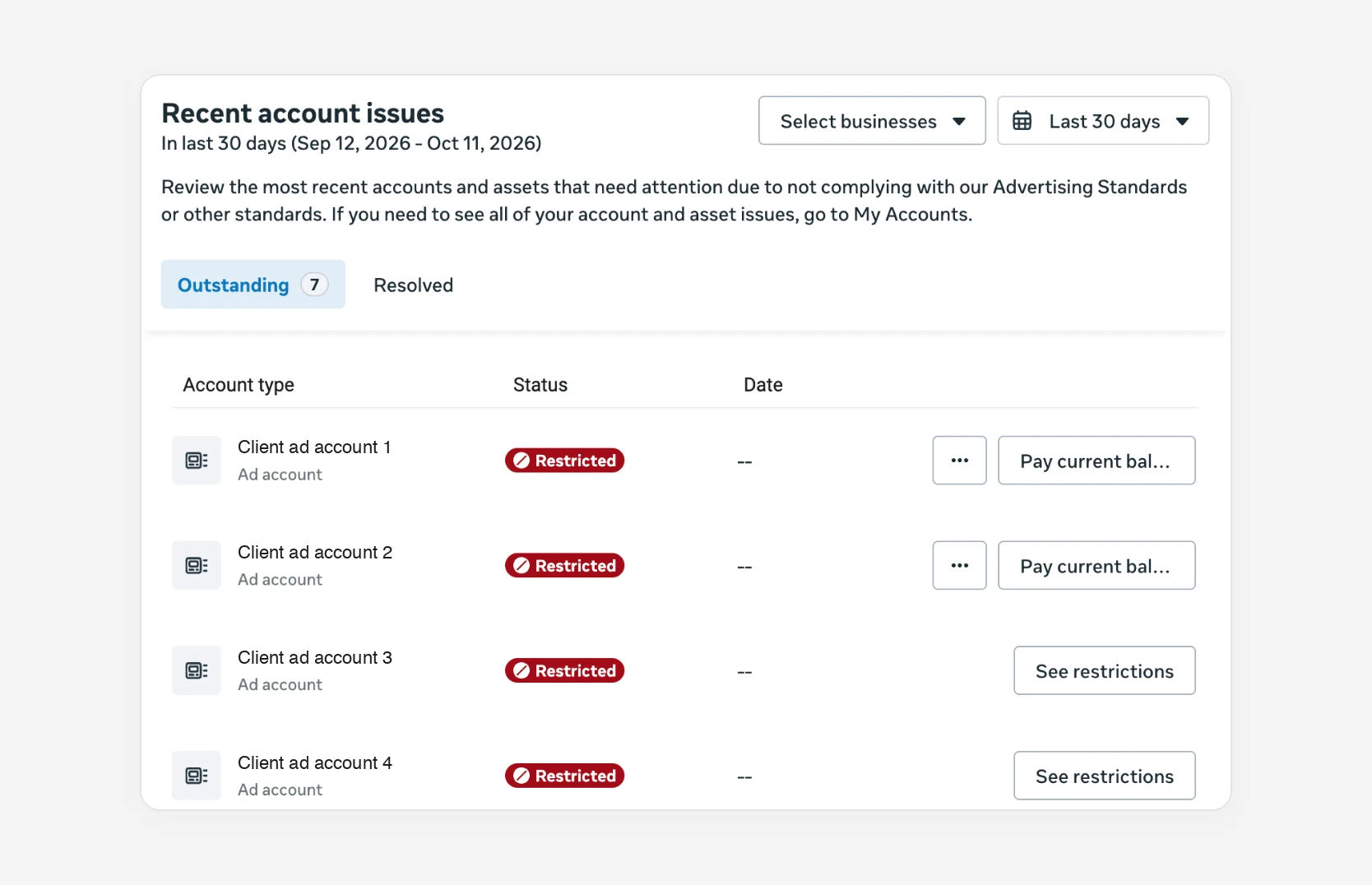This screenshot has width=1372, height=885.
Task: Select the 'Client ad account 3' name
Action: coord(315,658)
